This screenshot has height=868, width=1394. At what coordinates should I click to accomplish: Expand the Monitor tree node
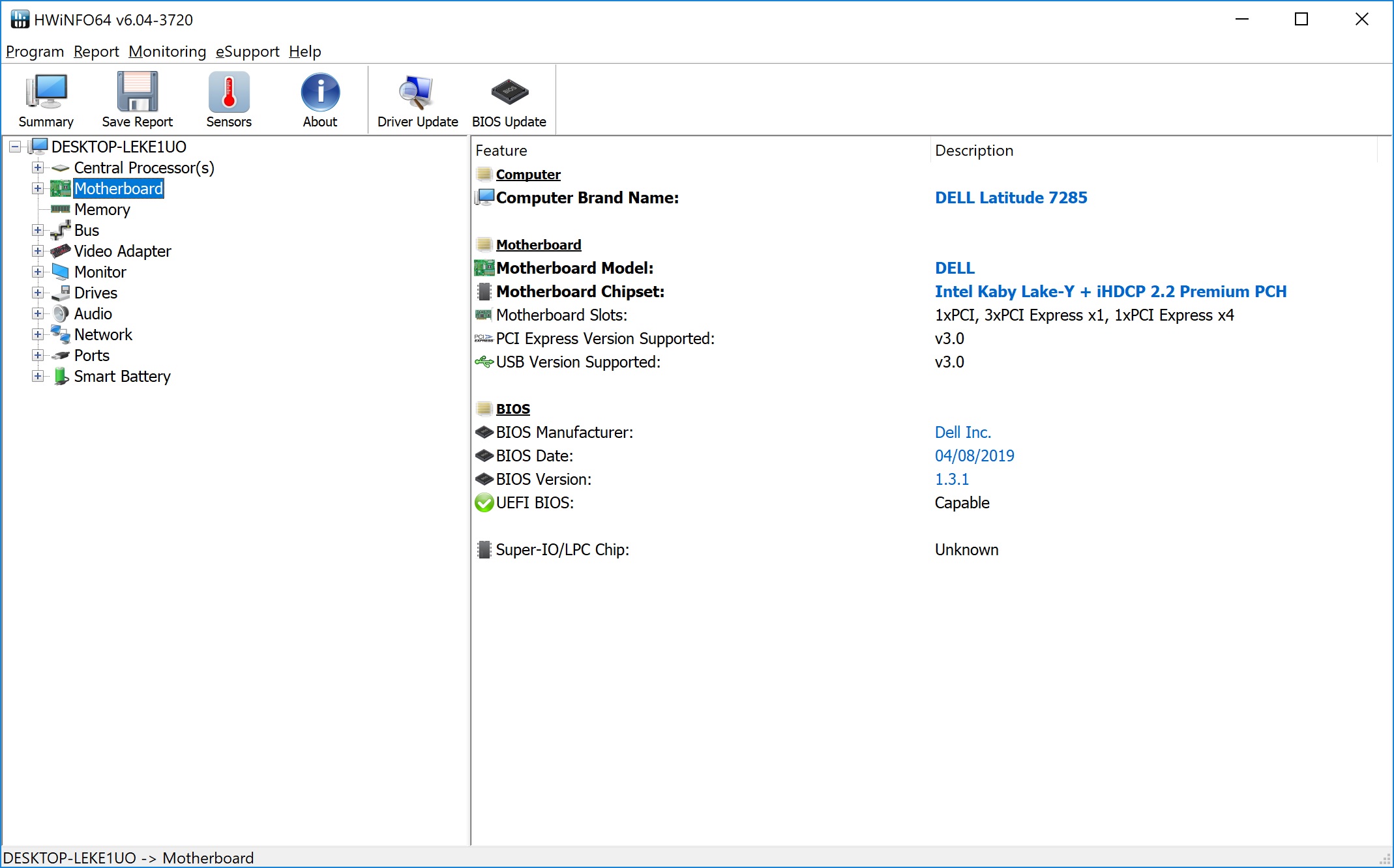pyautogui.click(x=38, y=272)
